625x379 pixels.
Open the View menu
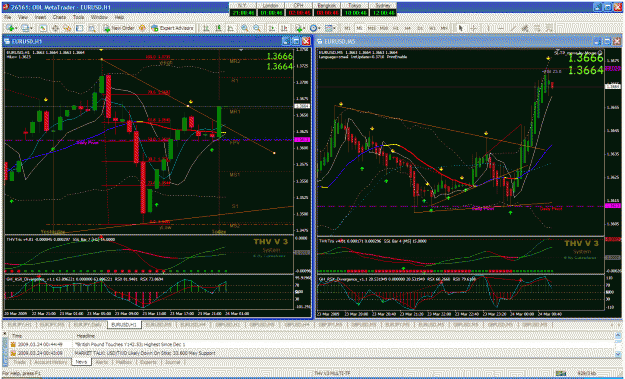click(x=23, y=18)
